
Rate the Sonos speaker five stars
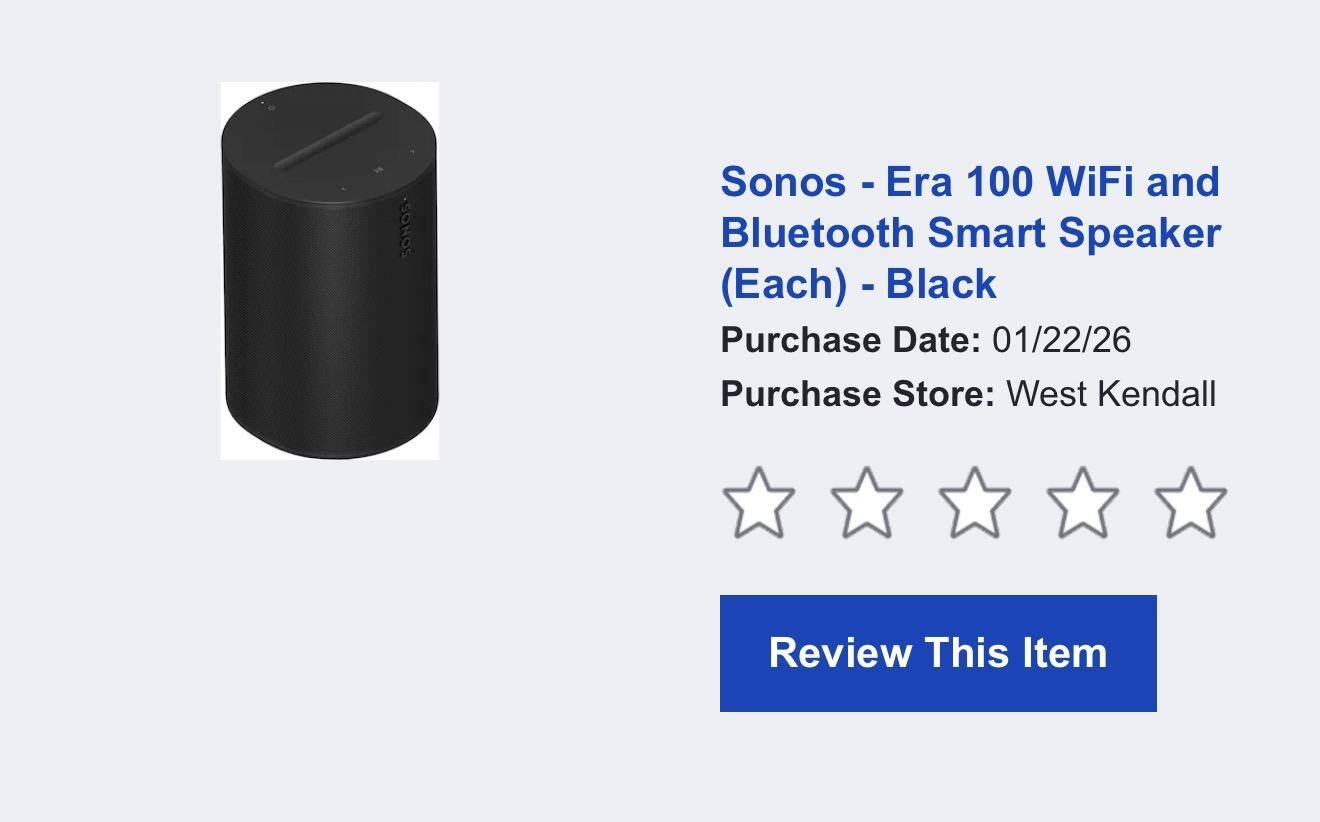[x=1190, y=503]
